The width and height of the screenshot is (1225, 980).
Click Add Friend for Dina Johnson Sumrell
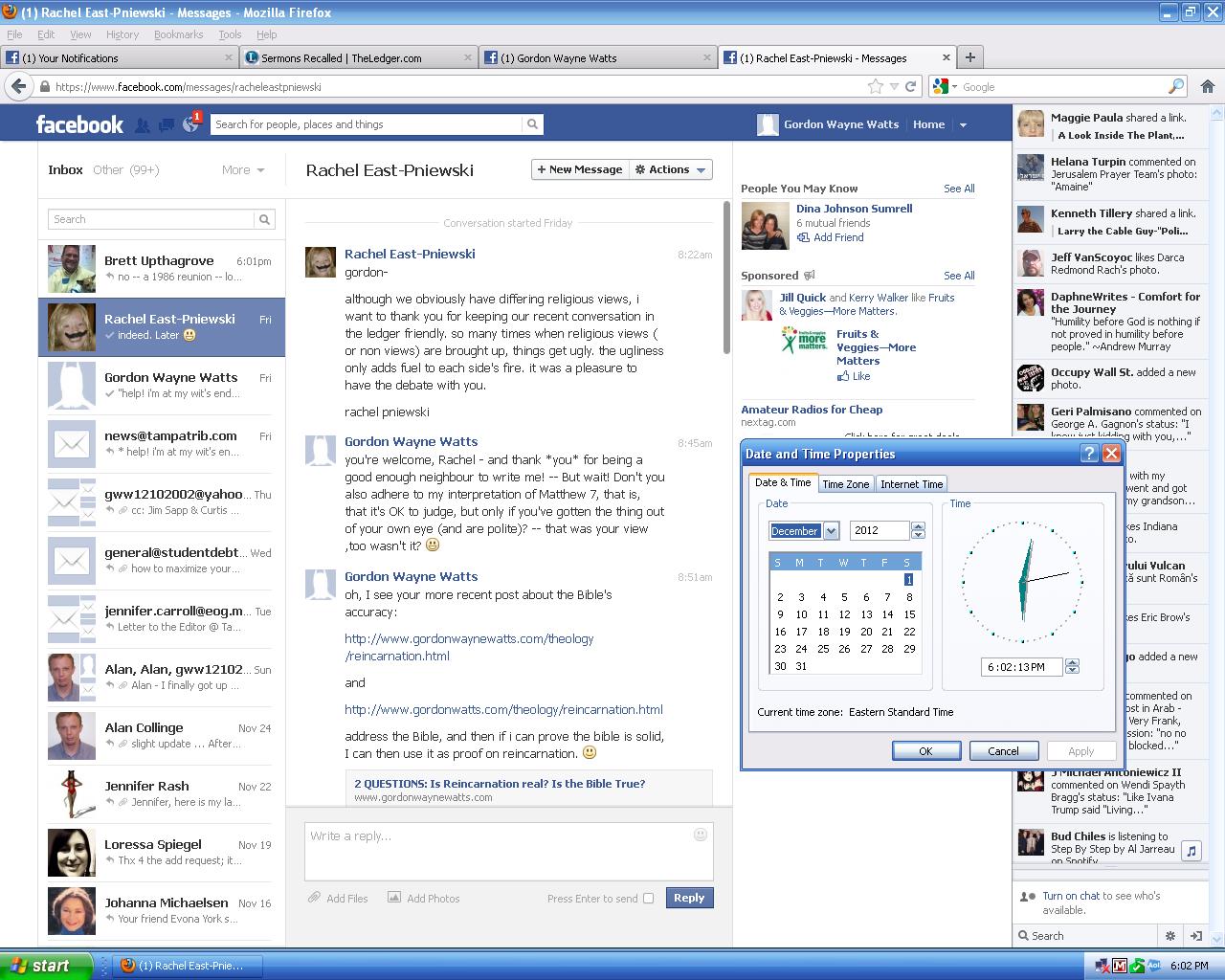(838, 237)
